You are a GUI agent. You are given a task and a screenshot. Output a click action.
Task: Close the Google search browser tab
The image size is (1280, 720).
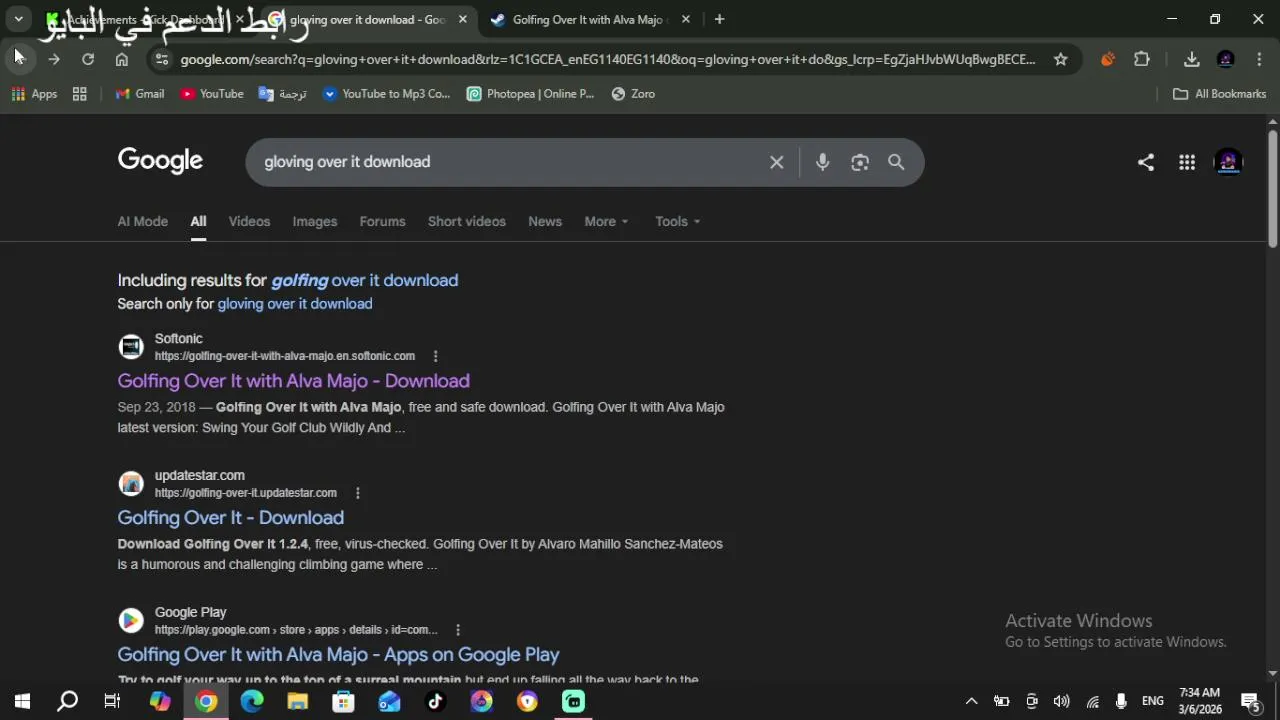[462, 19]
